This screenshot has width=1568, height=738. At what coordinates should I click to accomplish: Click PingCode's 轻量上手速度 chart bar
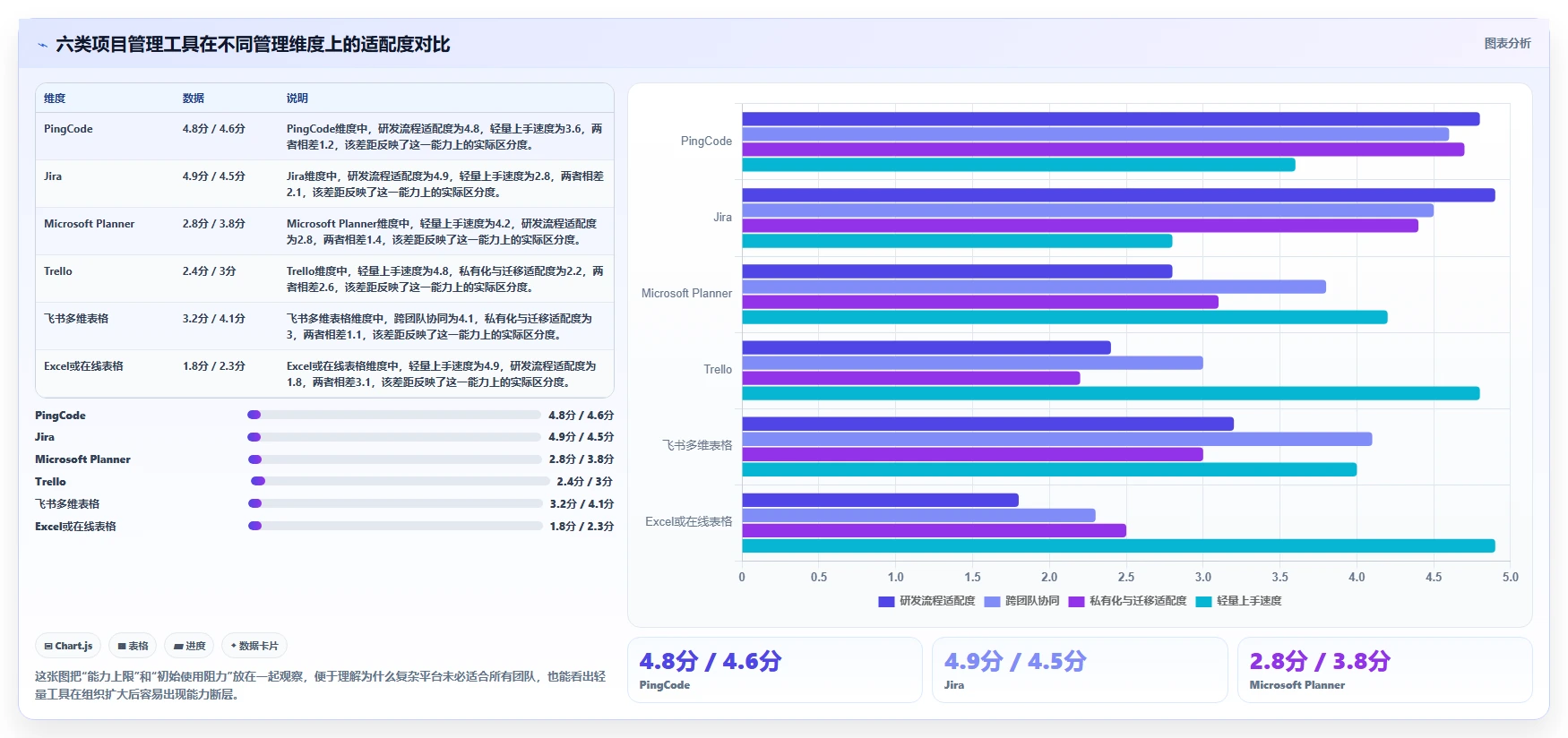(1019, 165)
